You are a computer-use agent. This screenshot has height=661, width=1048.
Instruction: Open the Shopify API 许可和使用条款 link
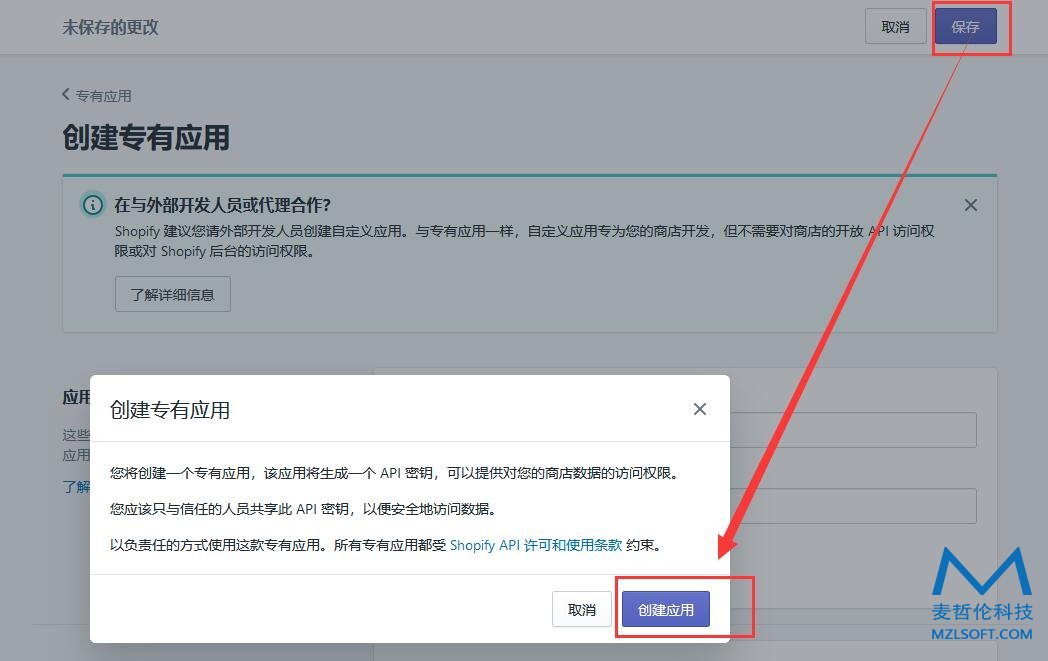tap(536, 545)
